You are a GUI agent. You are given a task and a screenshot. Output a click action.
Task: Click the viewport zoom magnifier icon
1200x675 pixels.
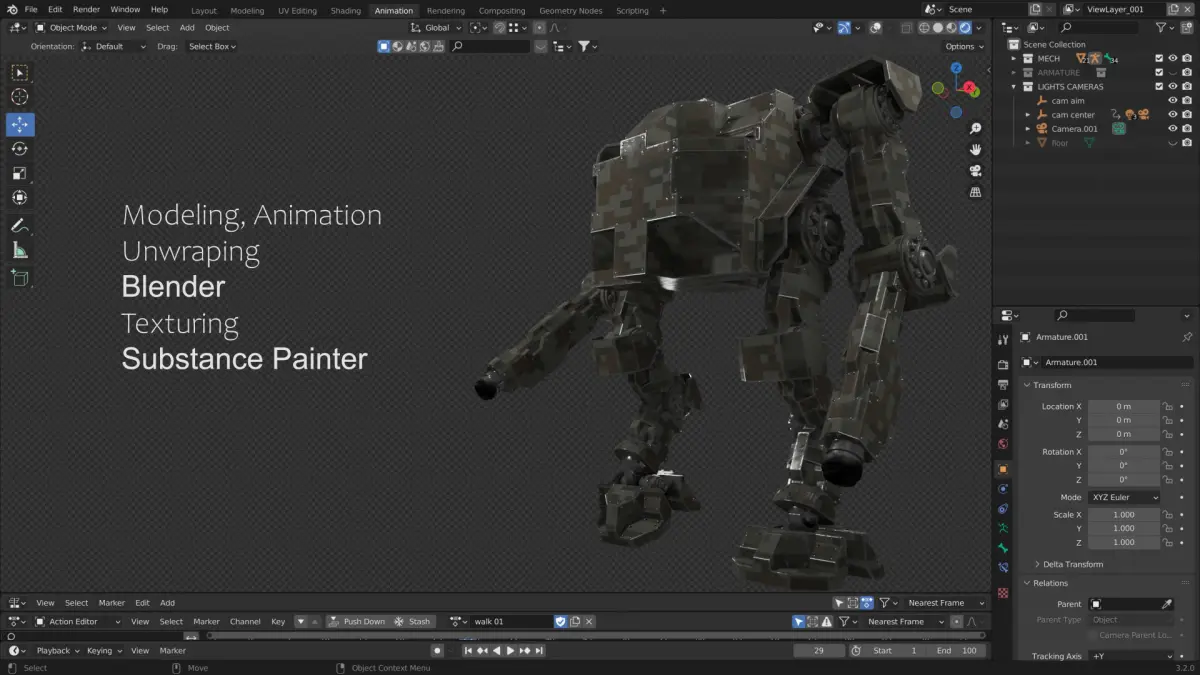pyautogui.click(x=975, y=128)
